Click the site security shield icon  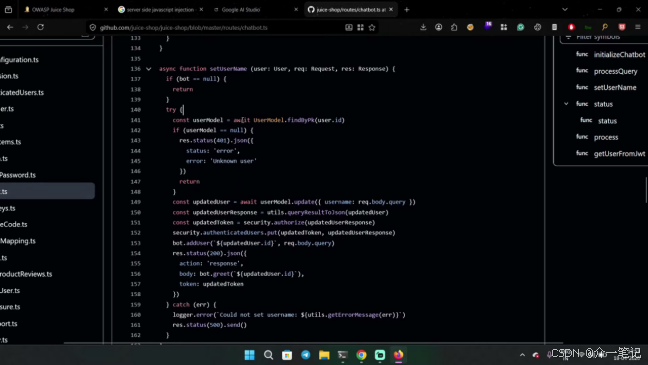[93, 28]
